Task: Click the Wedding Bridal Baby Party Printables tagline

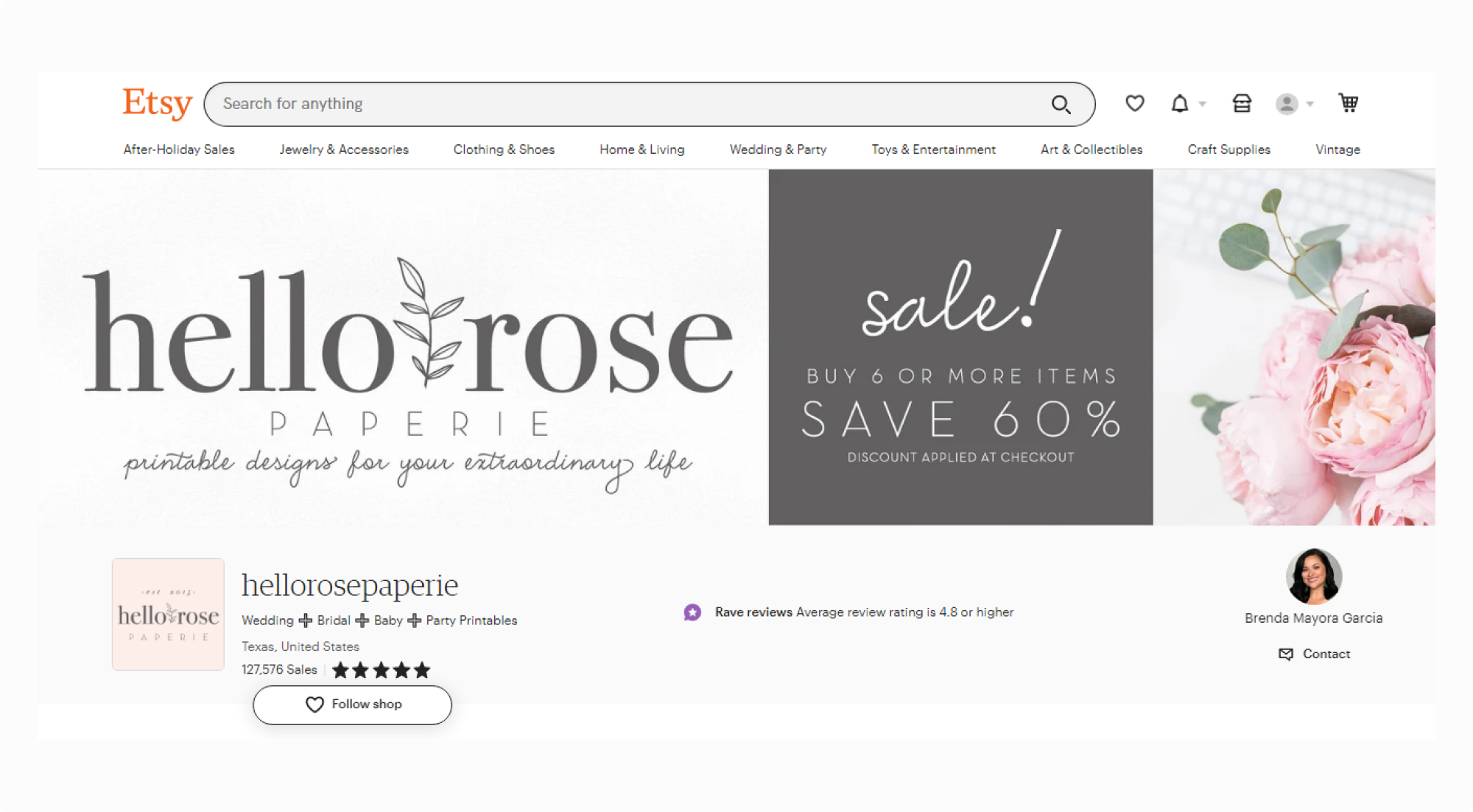Action: pos(379,621)
